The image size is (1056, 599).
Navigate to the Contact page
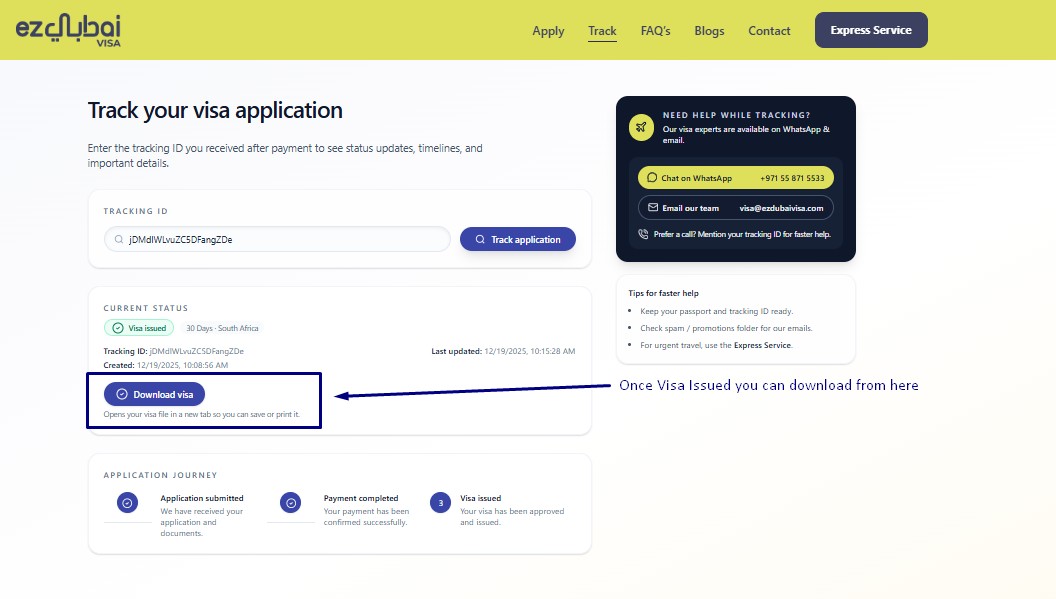769,31
